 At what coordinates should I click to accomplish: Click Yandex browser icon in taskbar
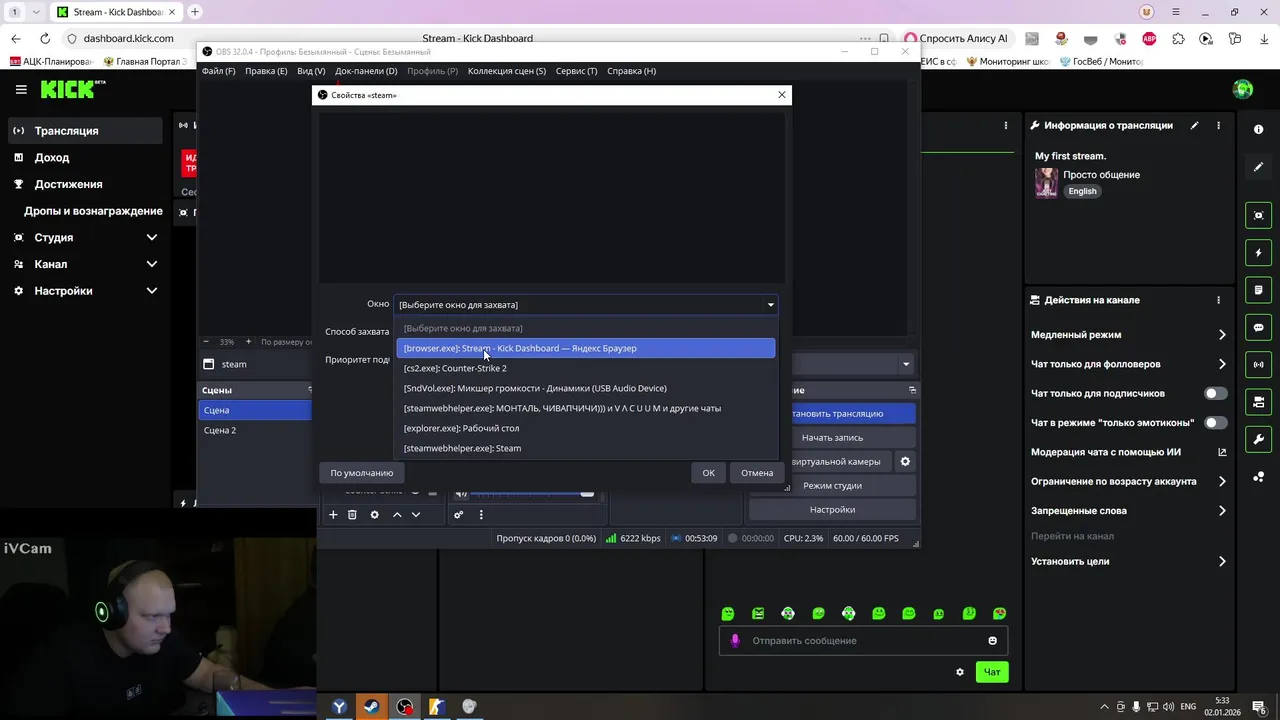339,707
